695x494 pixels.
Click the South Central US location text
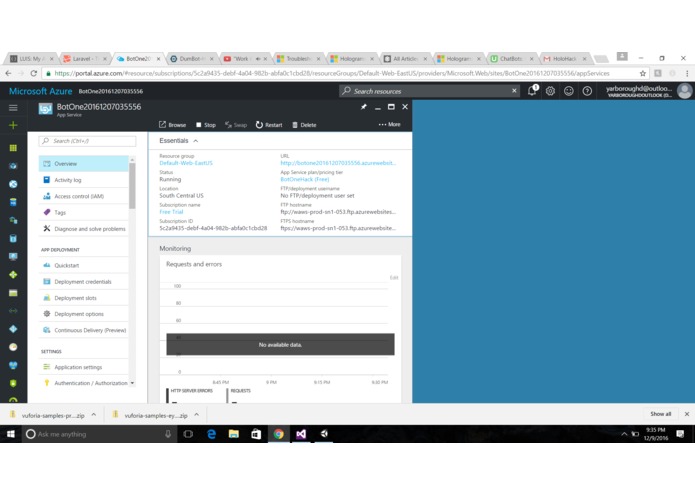[x=181, y=195]
